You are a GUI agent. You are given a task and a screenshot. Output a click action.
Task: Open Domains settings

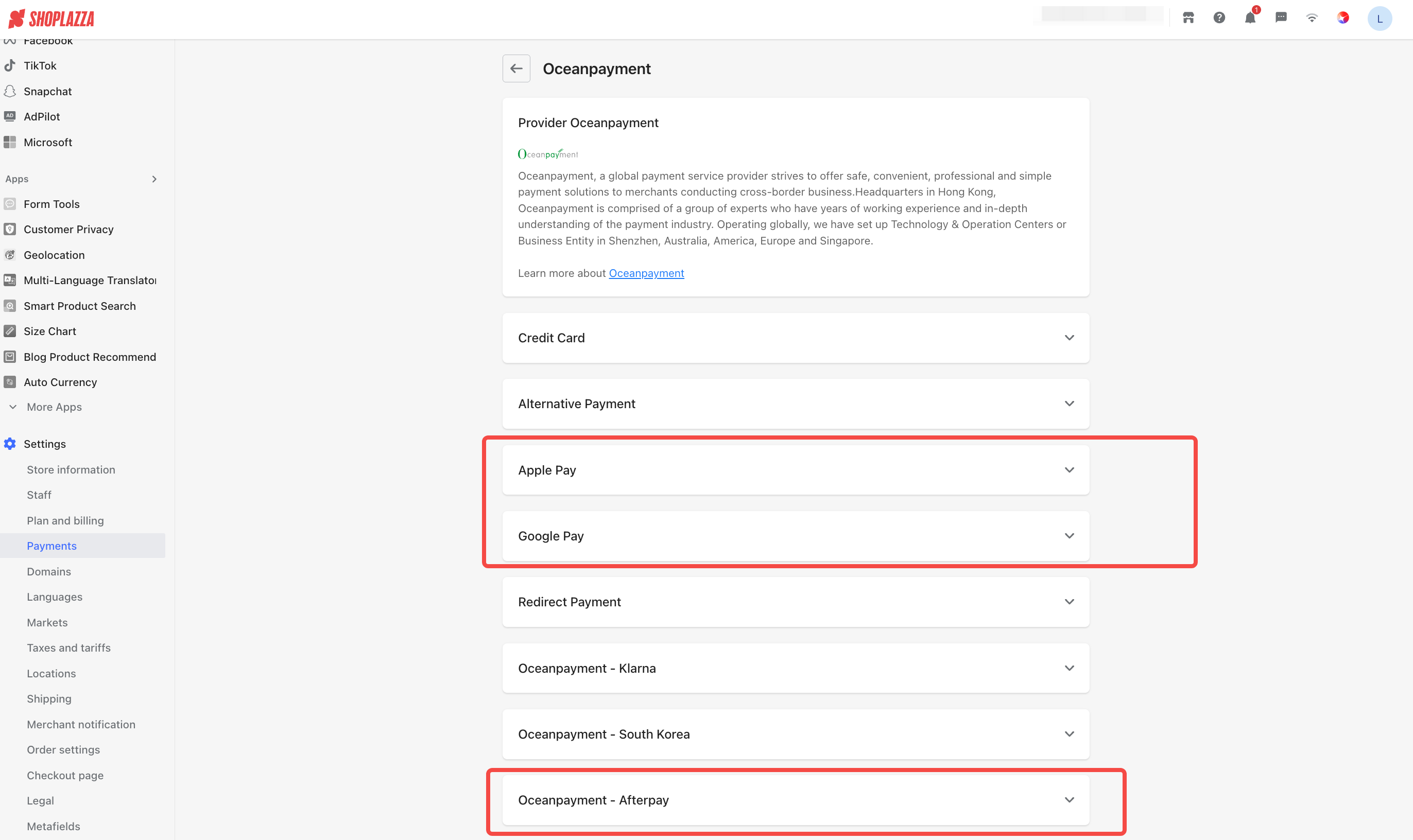click(49, 572)
